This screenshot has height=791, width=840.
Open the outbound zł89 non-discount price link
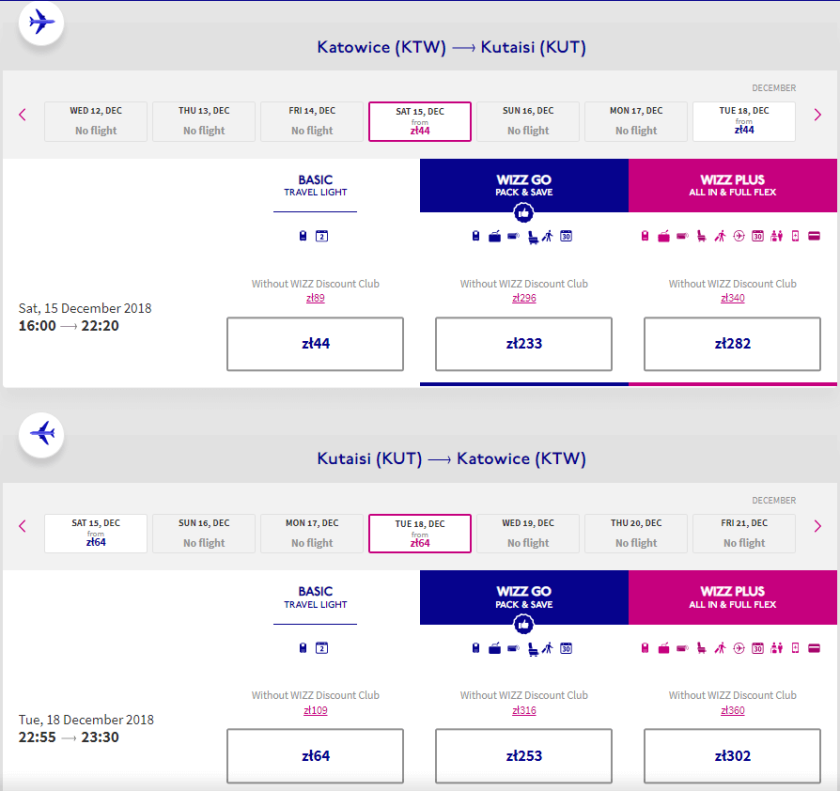315,298
